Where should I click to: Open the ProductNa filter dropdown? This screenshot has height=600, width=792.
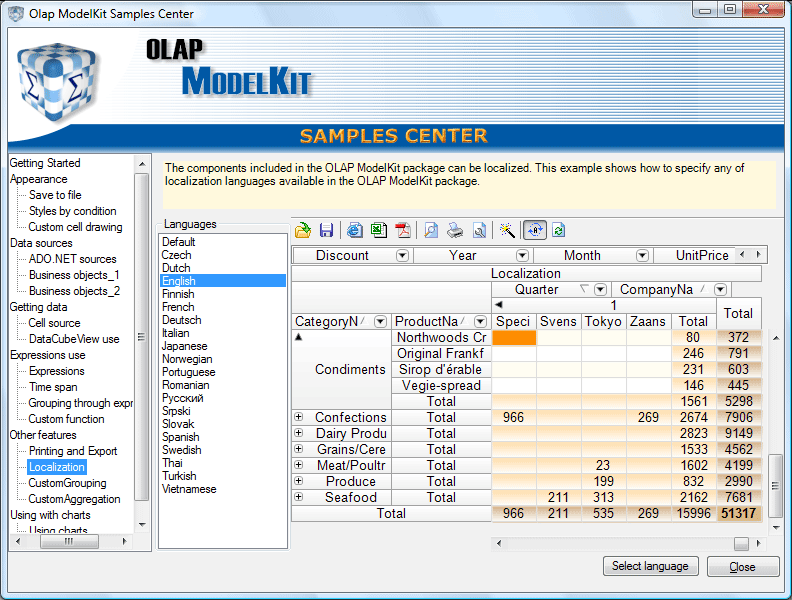[x=480, y=322]
